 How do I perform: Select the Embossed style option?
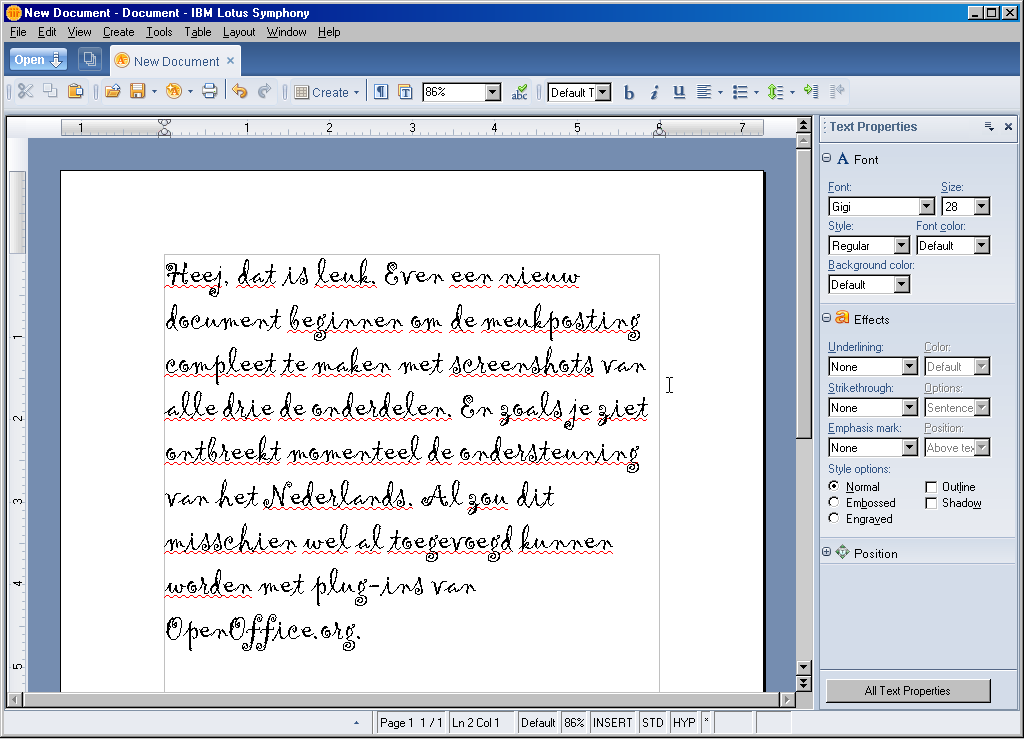pos(833,502)
